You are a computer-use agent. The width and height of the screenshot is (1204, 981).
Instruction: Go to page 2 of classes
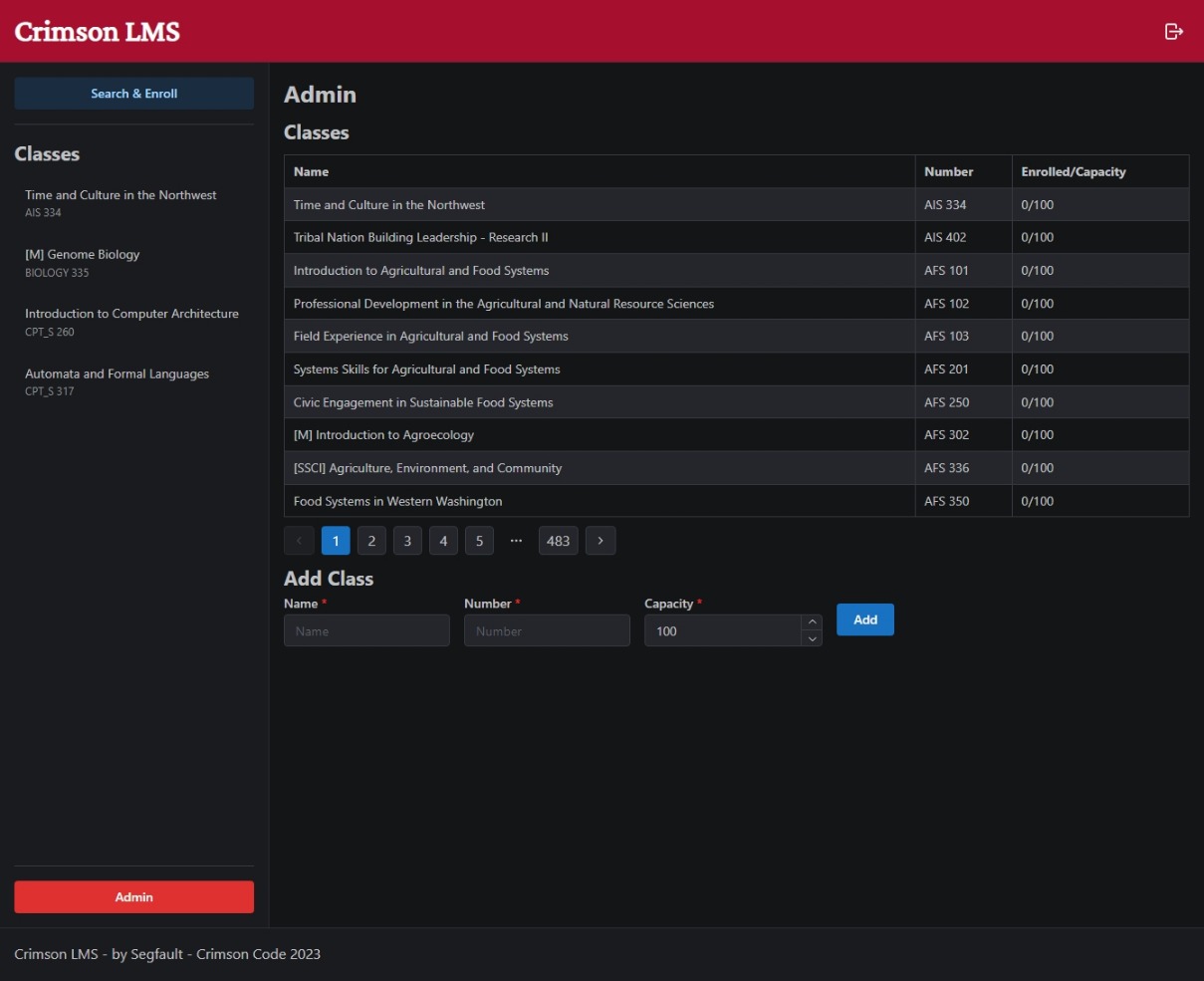click(371, 541)
